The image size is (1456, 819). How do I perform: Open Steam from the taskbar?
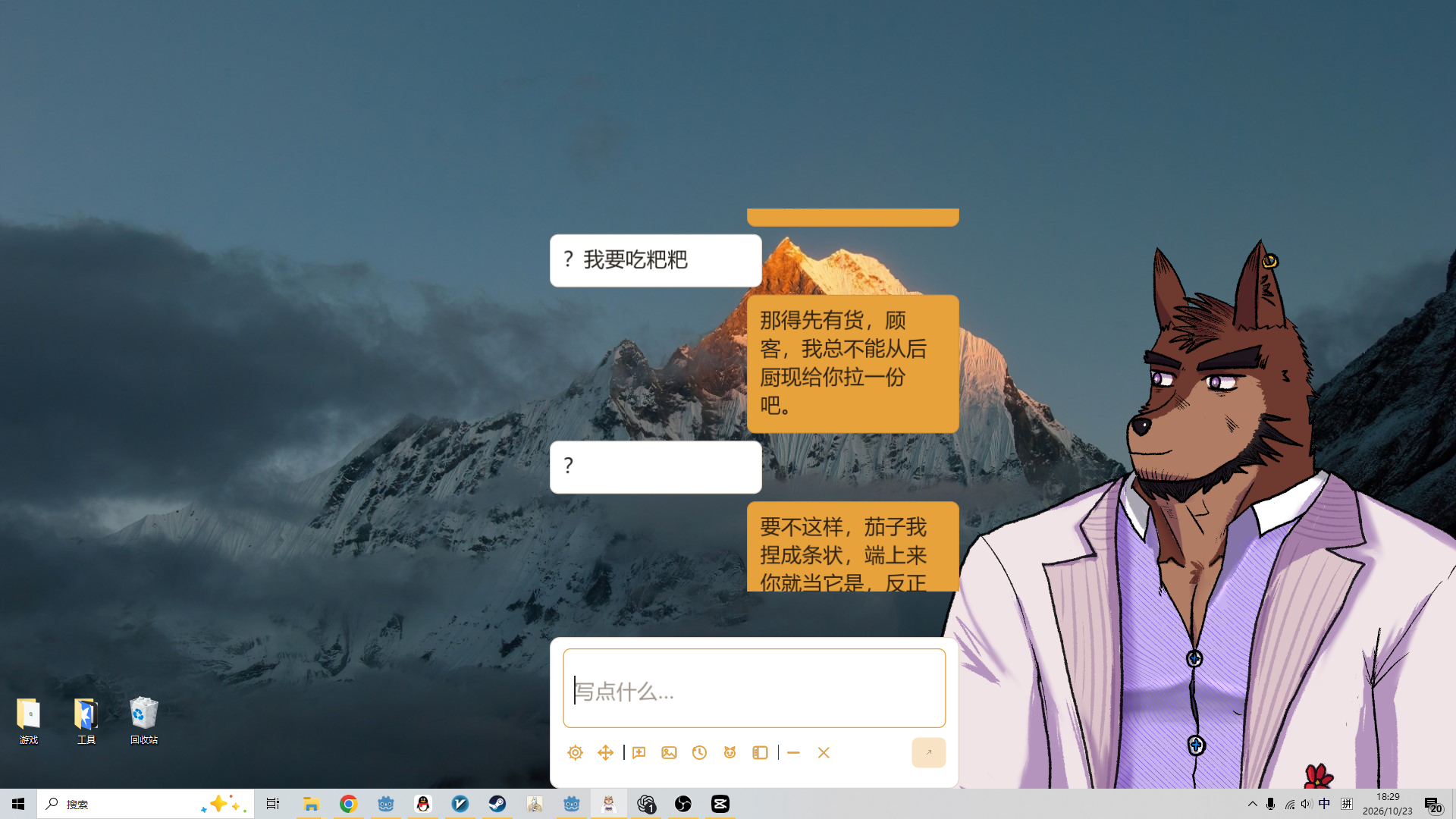click(497, 804)
